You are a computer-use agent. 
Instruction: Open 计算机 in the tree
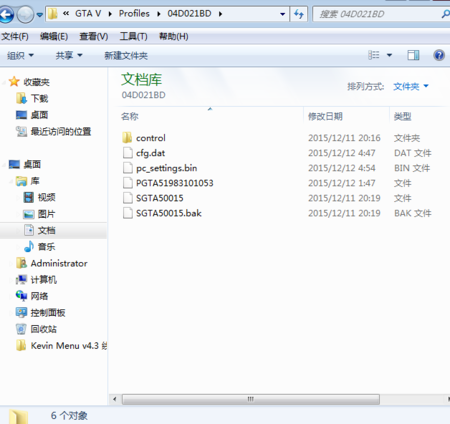[44, 280]
